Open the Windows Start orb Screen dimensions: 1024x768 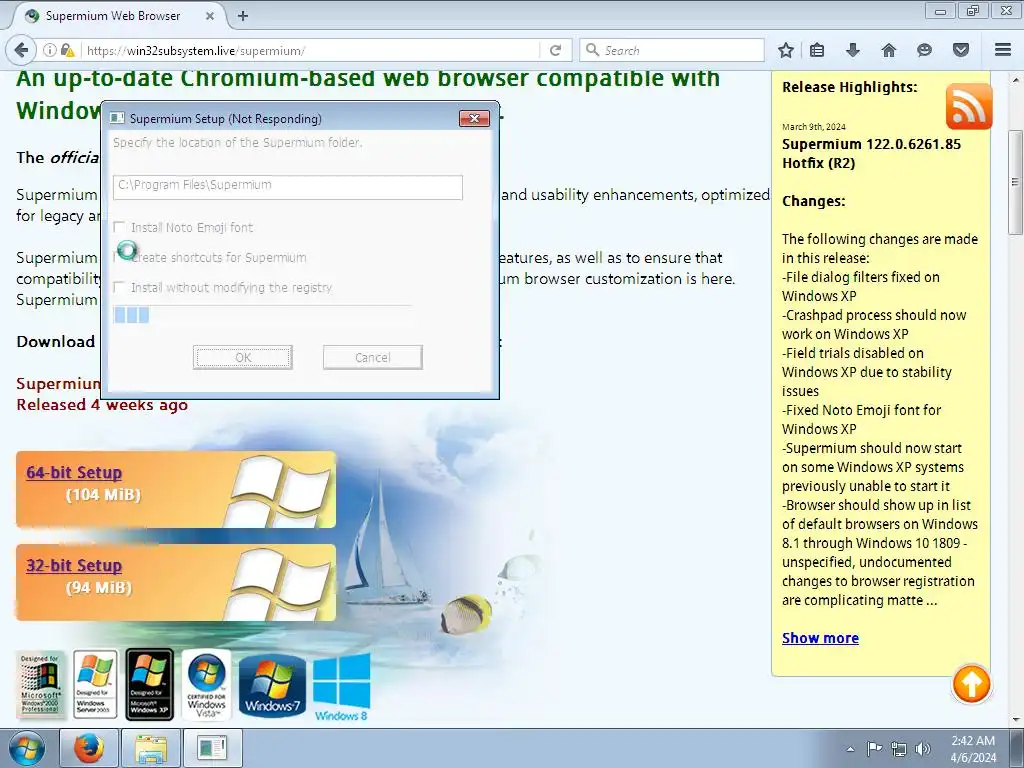[x=26, y=748]
